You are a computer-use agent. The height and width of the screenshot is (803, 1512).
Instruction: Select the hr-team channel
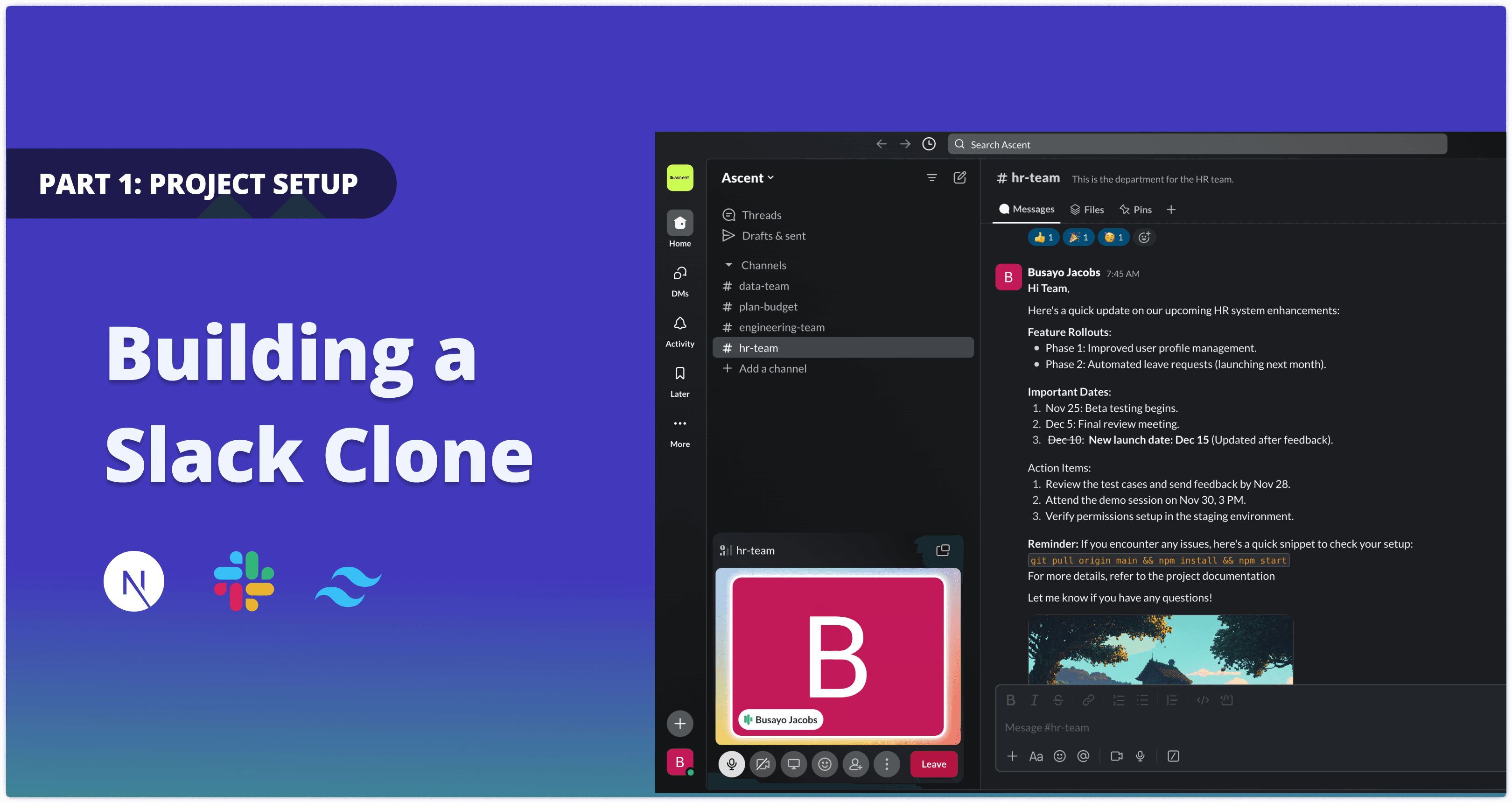843,347
